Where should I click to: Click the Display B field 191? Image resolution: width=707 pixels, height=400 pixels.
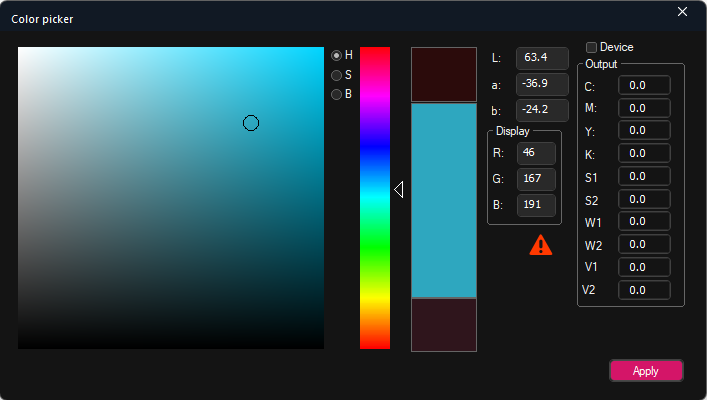pos(536,205)
